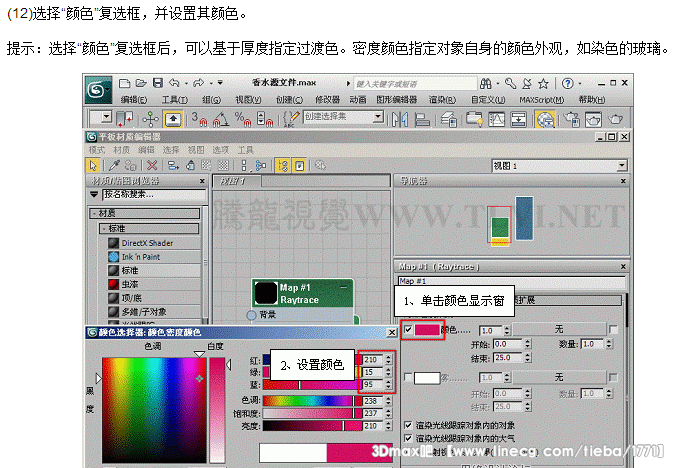693x468 pixels.
Task: Click the material editor toolbar icon
Action: 545,119
